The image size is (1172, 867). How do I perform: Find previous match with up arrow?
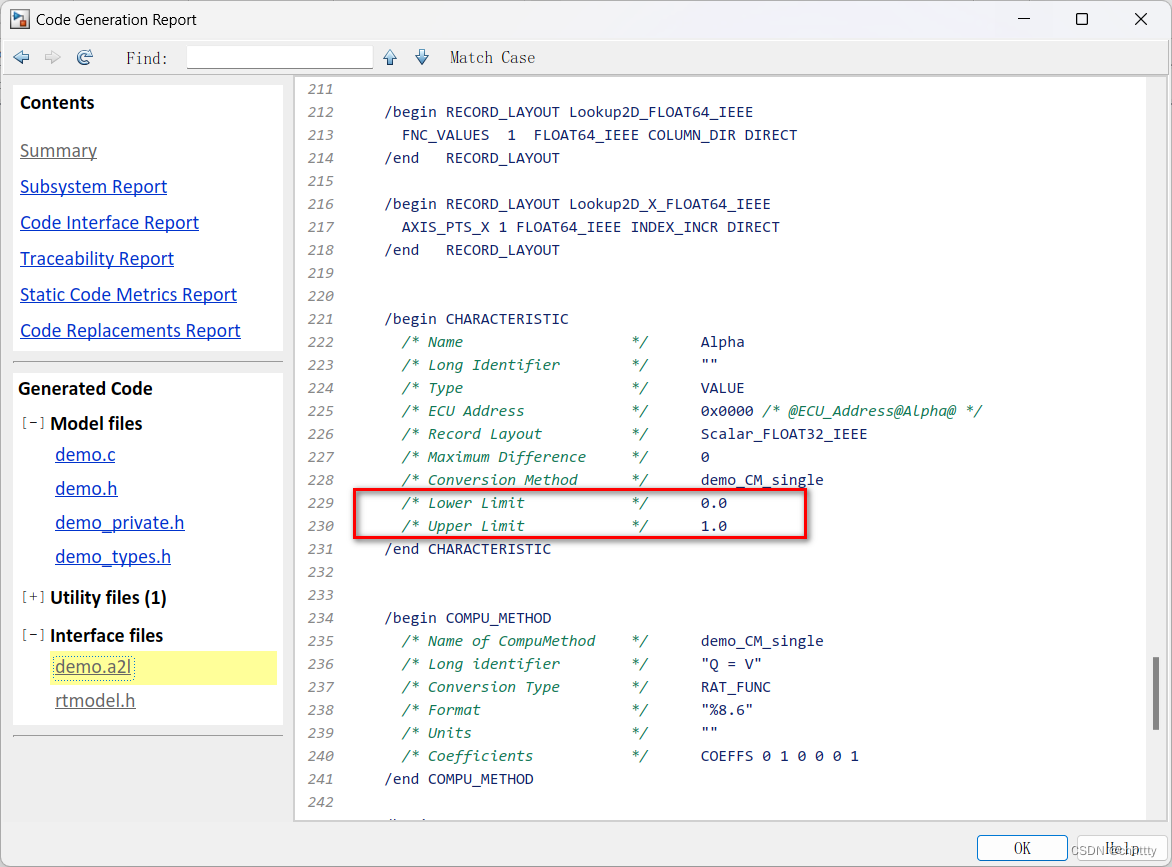pyautogui.click(x=390, y=58)
